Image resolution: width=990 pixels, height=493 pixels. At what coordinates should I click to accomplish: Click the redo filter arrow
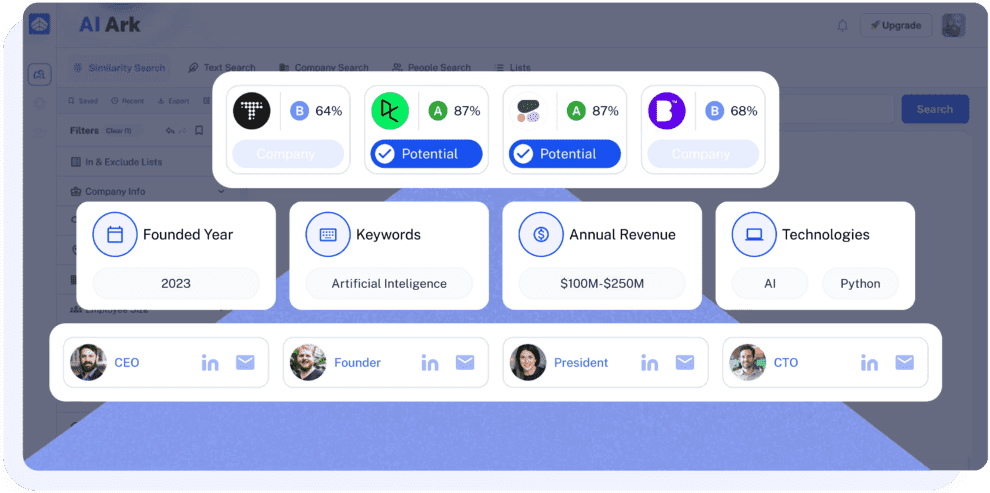(x=182, y=131)
